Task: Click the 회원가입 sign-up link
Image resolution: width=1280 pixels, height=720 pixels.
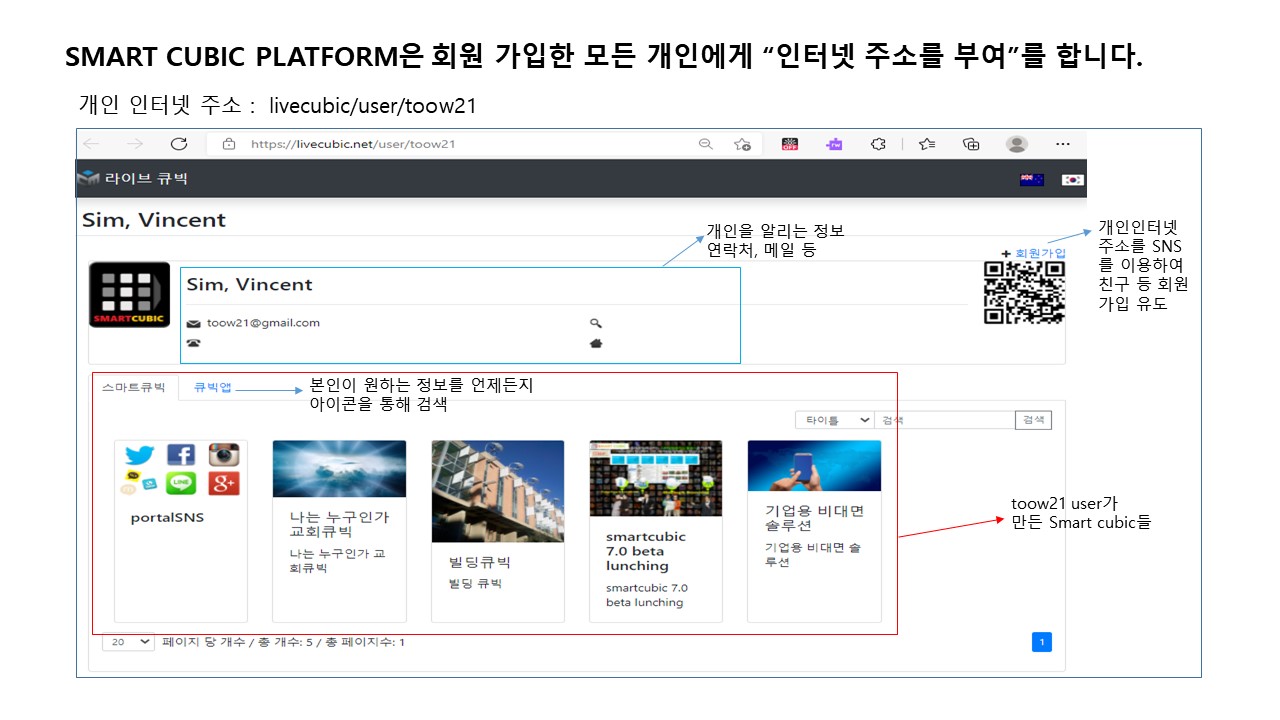Action: pyautogui.click(x=1040, y=254)
